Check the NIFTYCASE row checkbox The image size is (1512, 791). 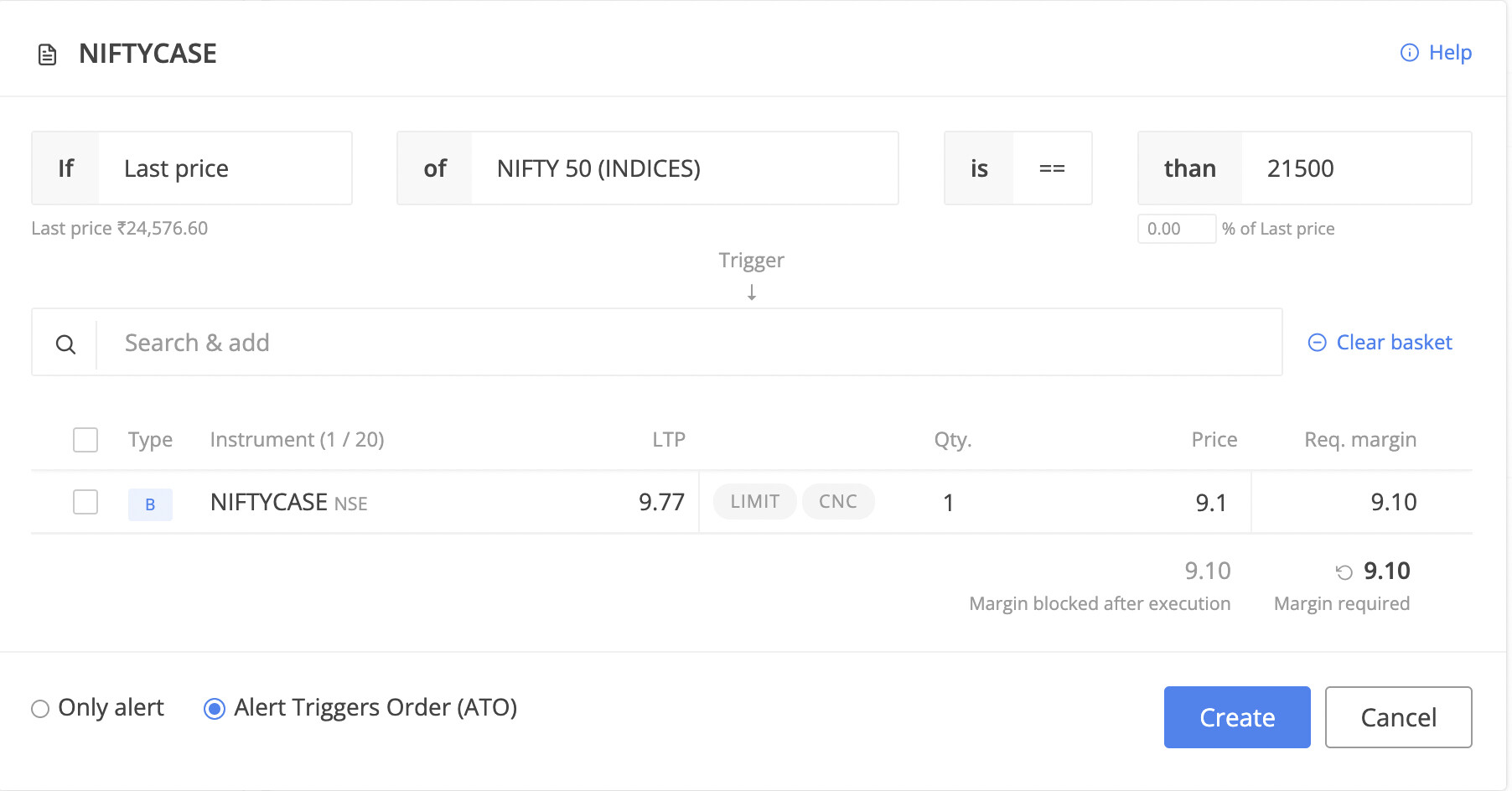[x=85, y=503]
